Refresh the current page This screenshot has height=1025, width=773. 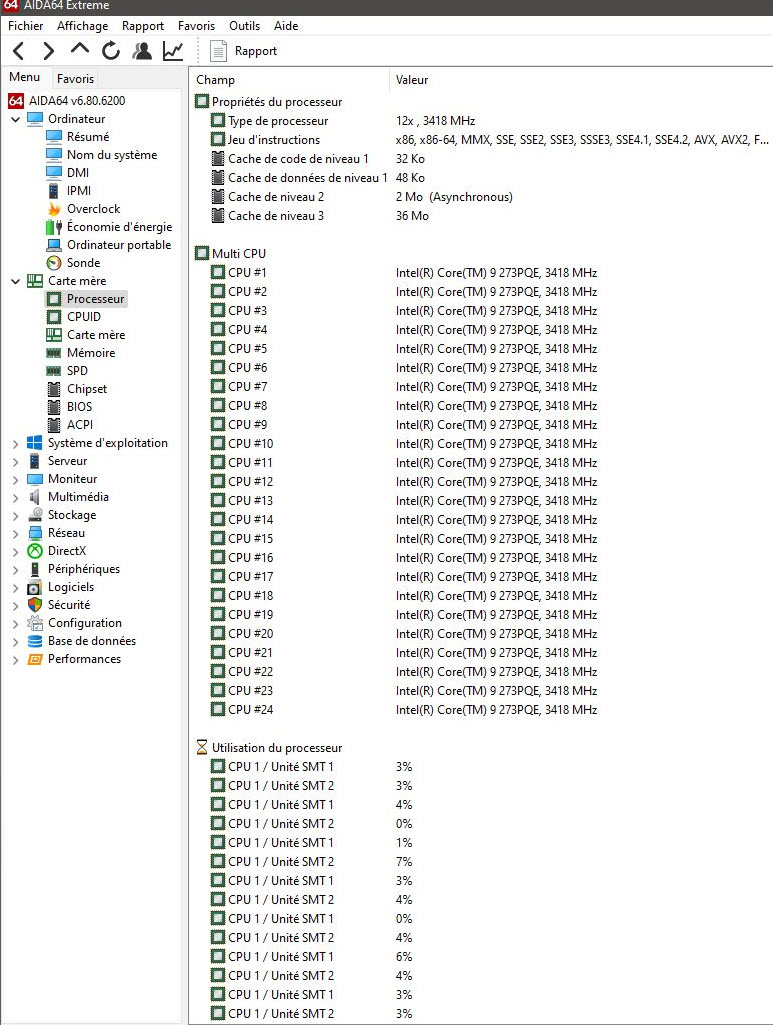point(110,51)
